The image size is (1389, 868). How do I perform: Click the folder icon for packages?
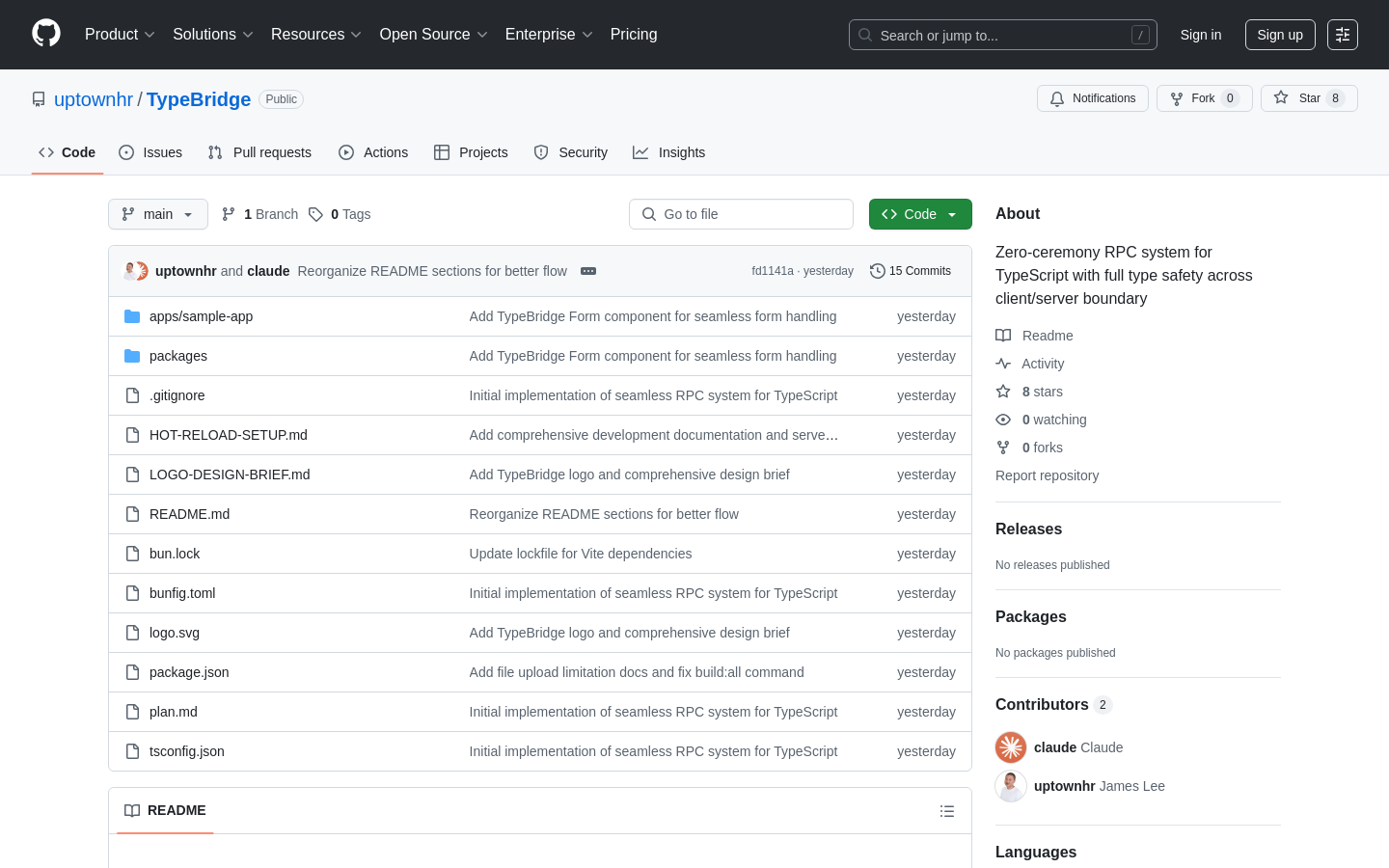pos(132,356)
